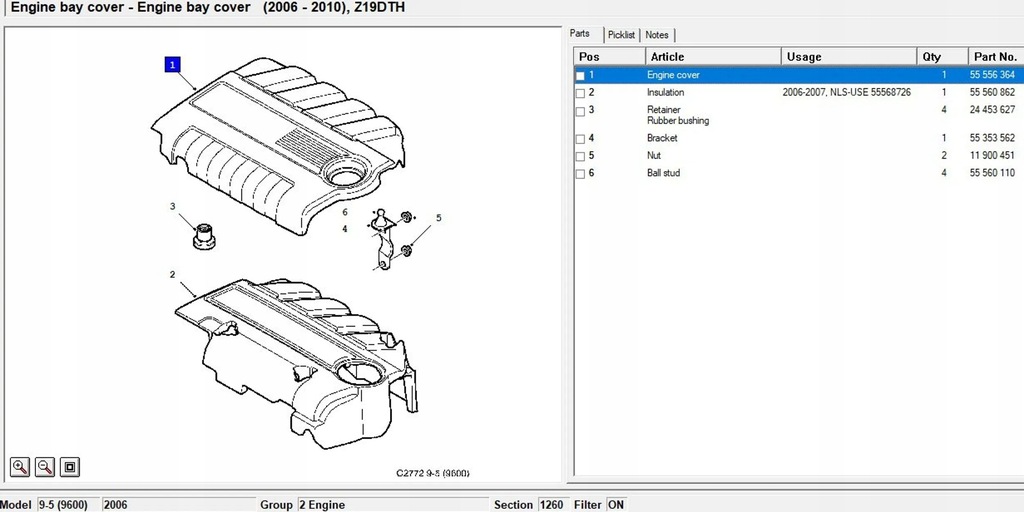Tick the checkbox for position 6 Ball stud

click(x=580, y=174)
